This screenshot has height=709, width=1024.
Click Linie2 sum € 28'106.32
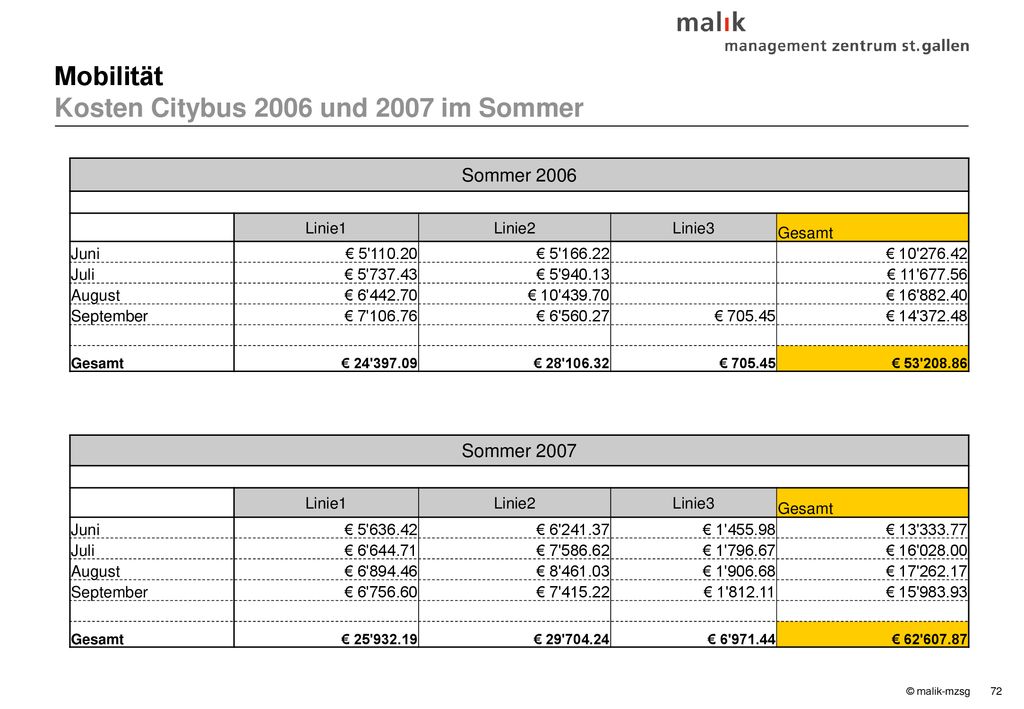[x=571, y=363]
